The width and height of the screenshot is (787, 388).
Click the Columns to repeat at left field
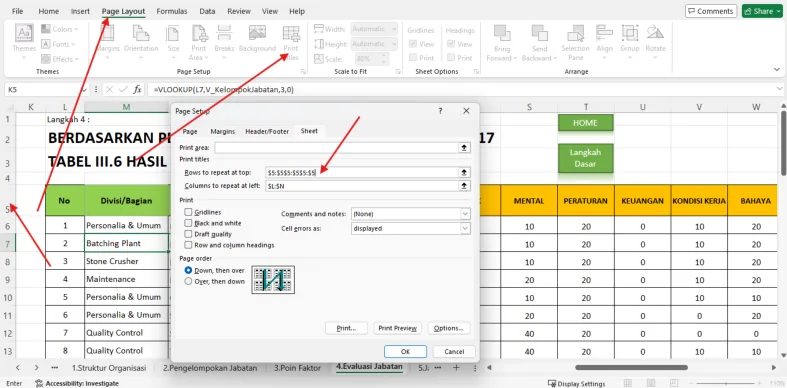pyautogui.click(x=361, y=186)
